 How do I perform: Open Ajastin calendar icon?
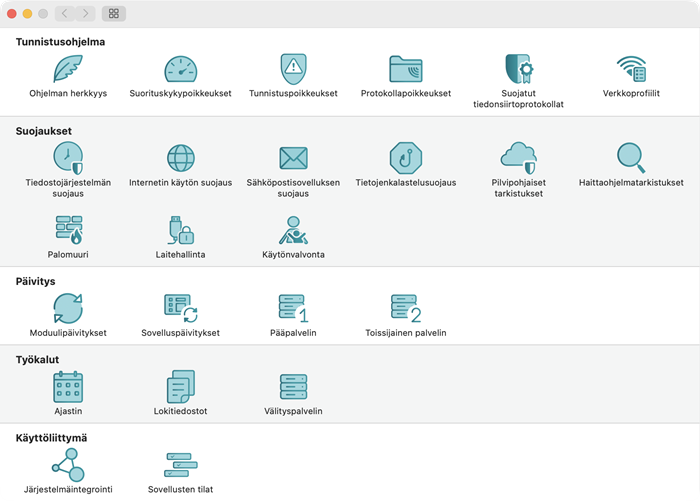coord(68,387)
